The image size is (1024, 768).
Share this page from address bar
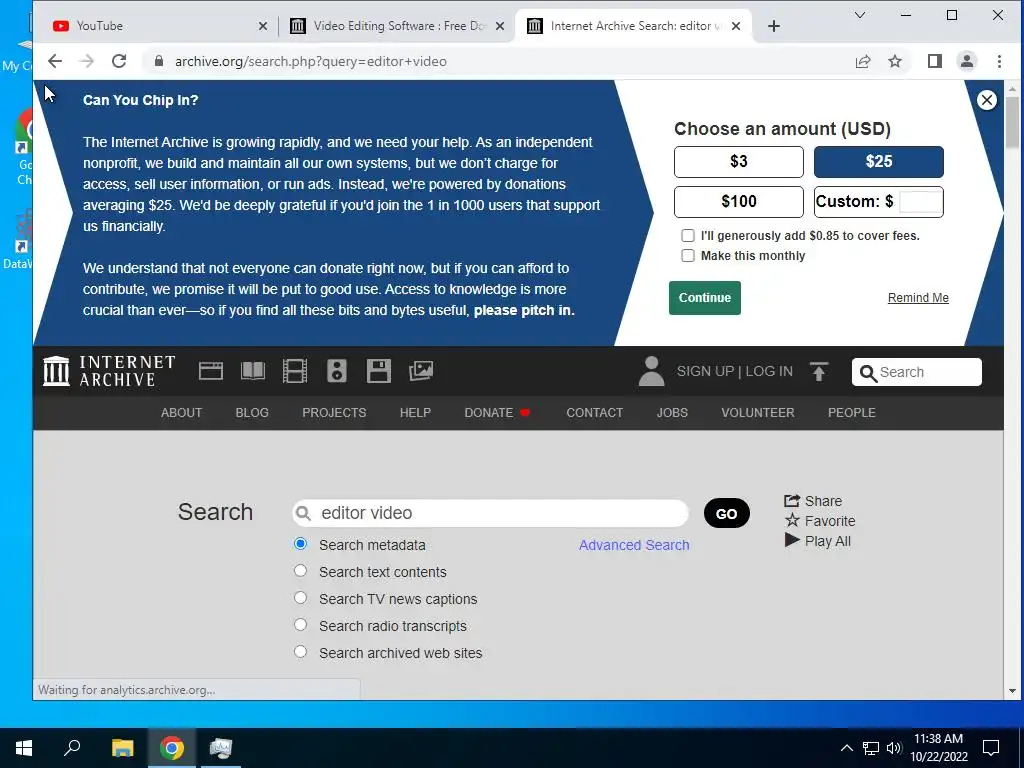(x=863, y=61)
